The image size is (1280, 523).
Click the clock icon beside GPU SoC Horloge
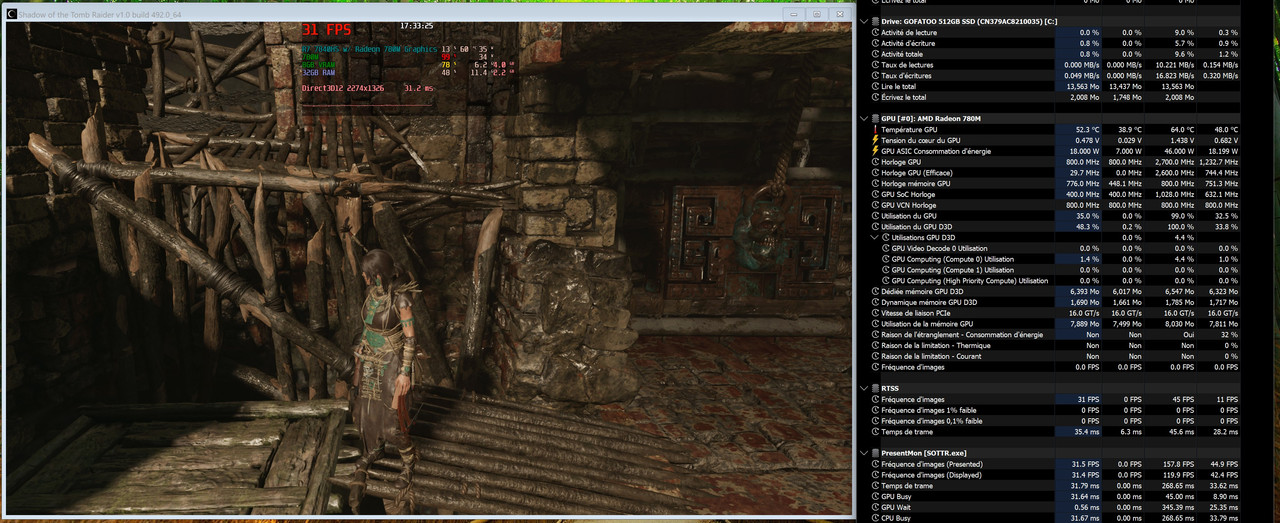pyautogui.click(x=876, y=194)
